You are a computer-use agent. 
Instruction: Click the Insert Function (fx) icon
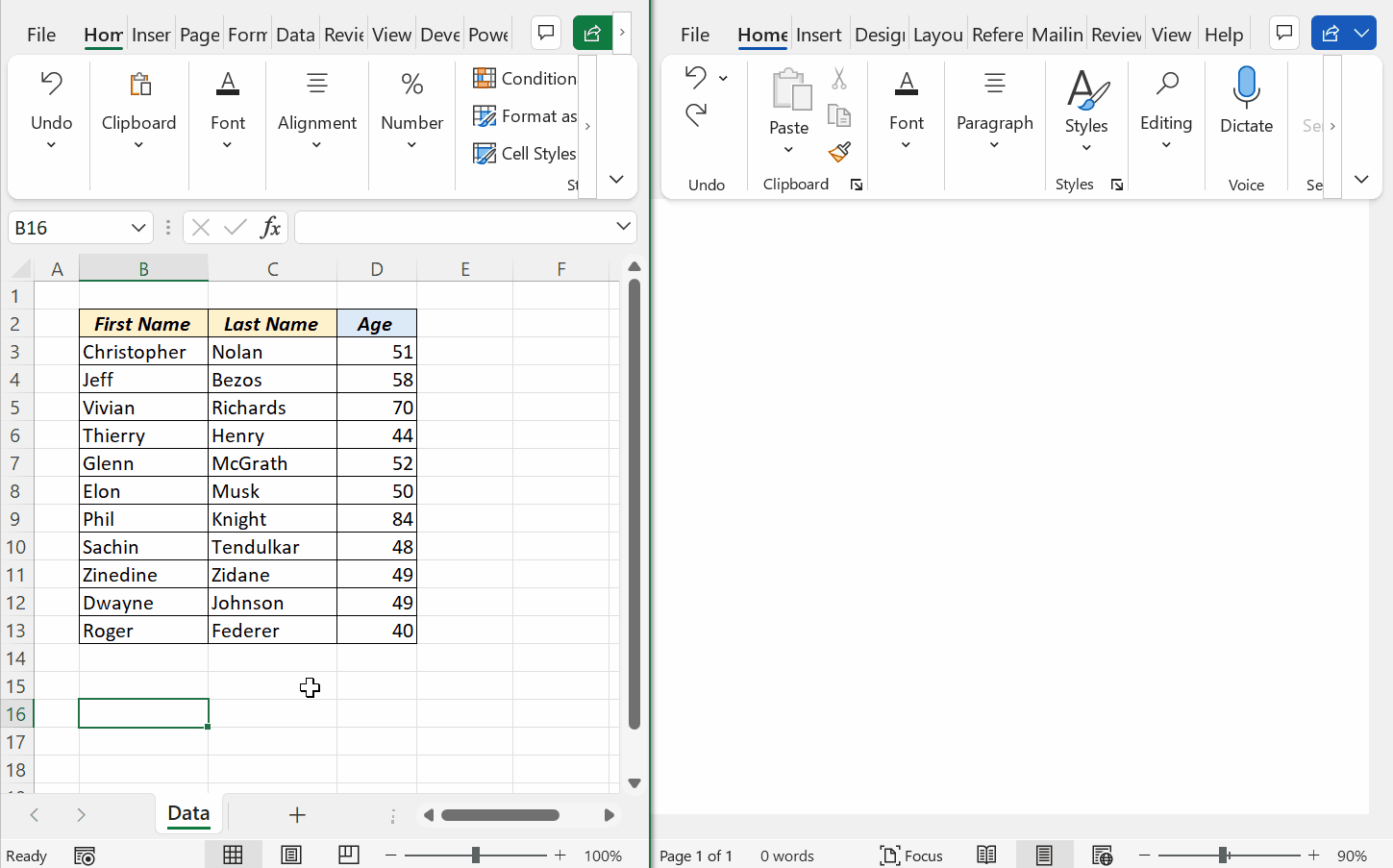[x=270, y=227]
